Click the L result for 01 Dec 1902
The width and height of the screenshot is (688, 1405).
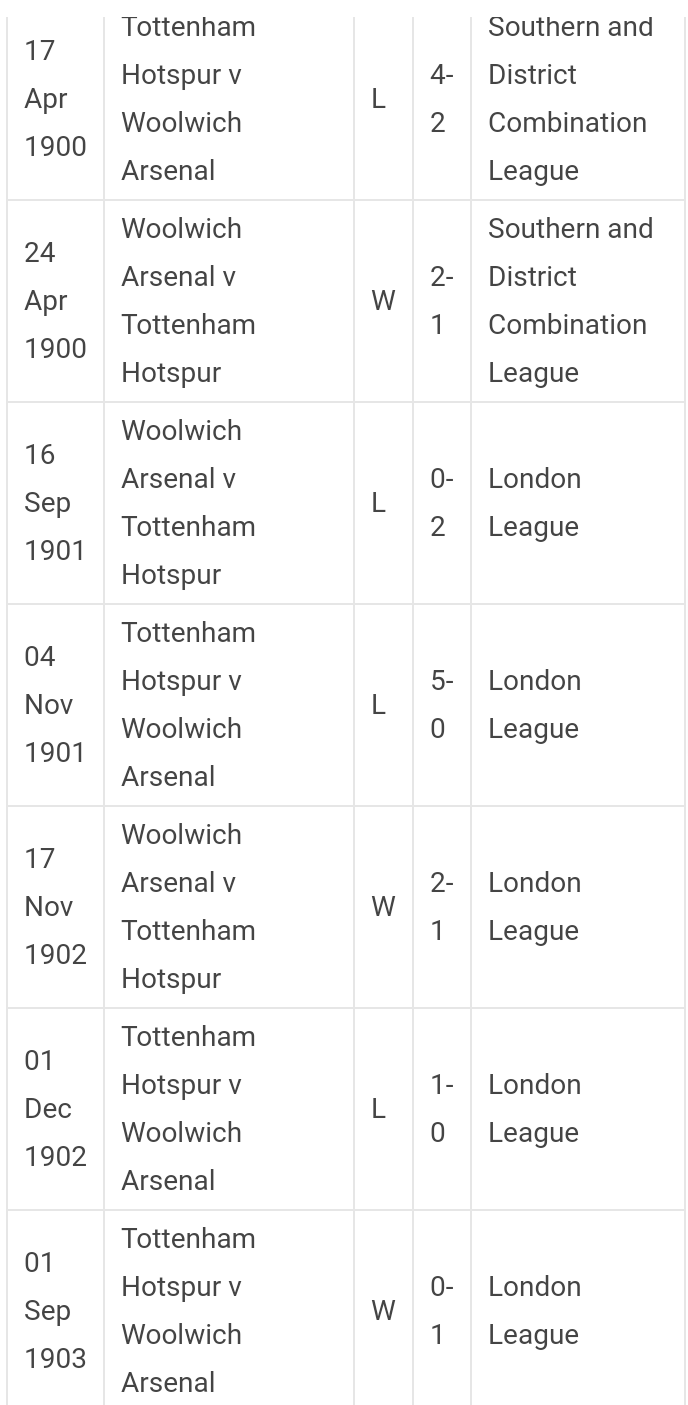[378, 1109]
